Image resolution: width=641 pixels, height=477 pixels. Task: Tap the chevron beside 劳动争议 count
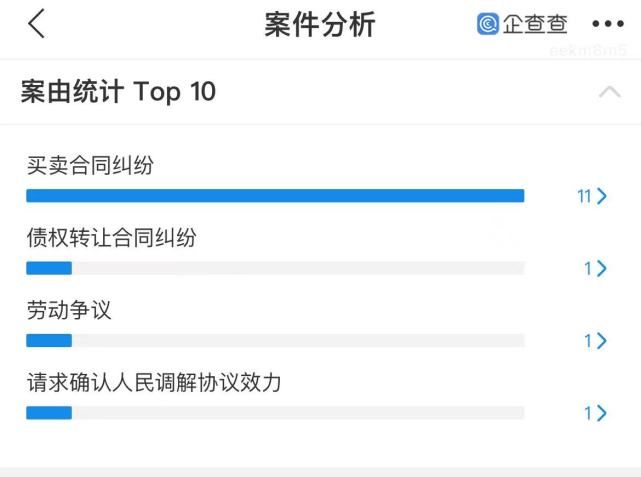(602, 341)
